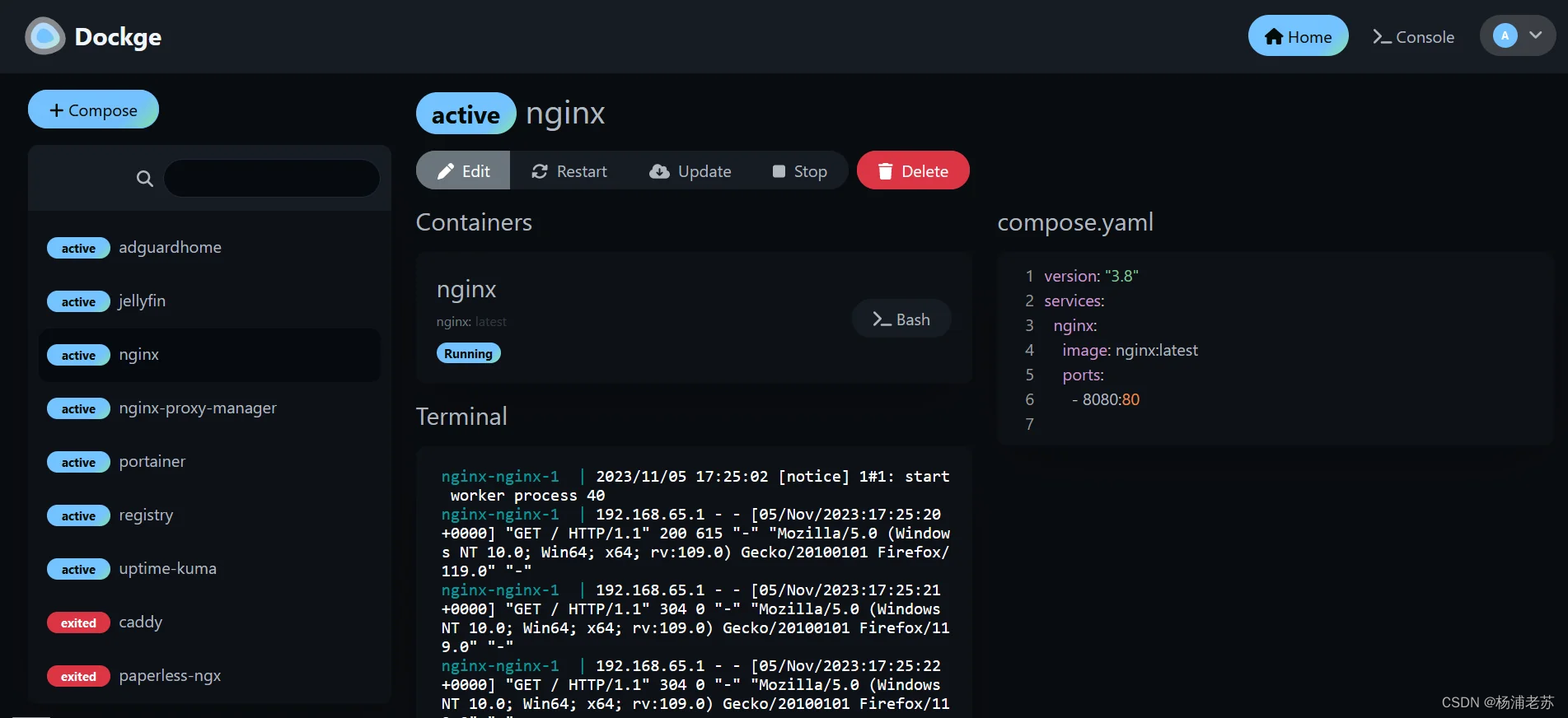Go to the Home page
The image size is (1568, 718).
(1298, 36)
